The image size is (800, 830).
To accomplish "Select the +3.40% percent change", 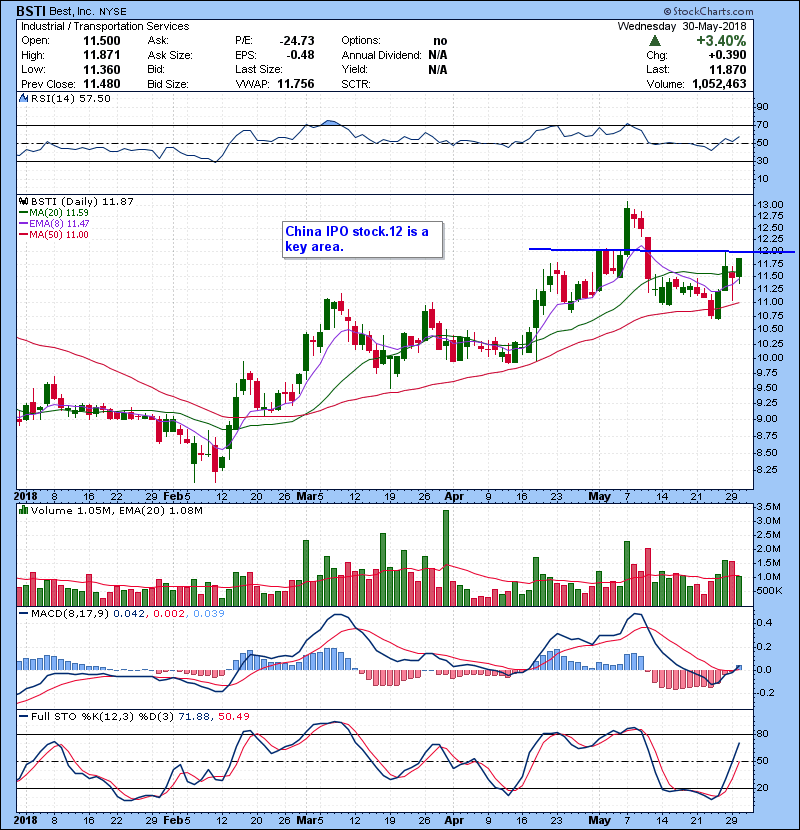I will (x=721, y=41).
